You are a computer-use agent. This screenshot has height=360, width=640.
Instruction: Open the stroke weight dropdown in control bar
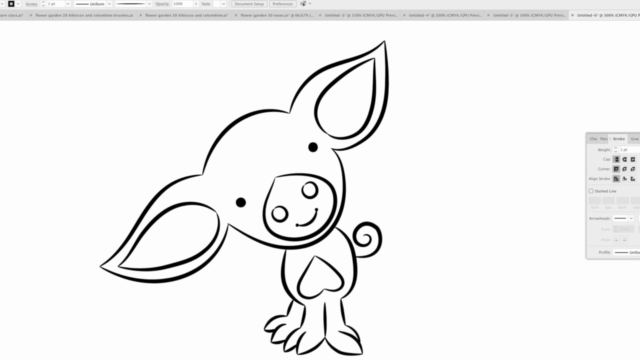68,4
